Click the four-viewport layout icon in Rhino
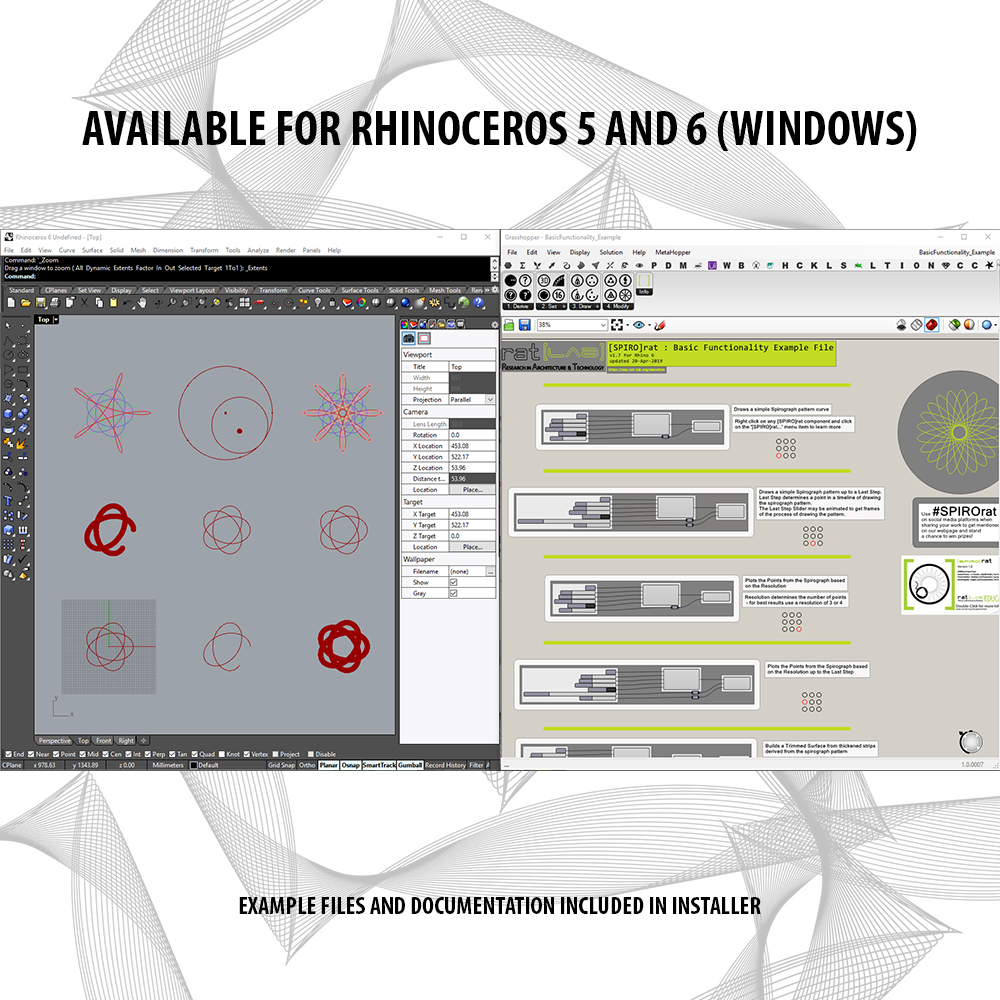 (244, 302)
